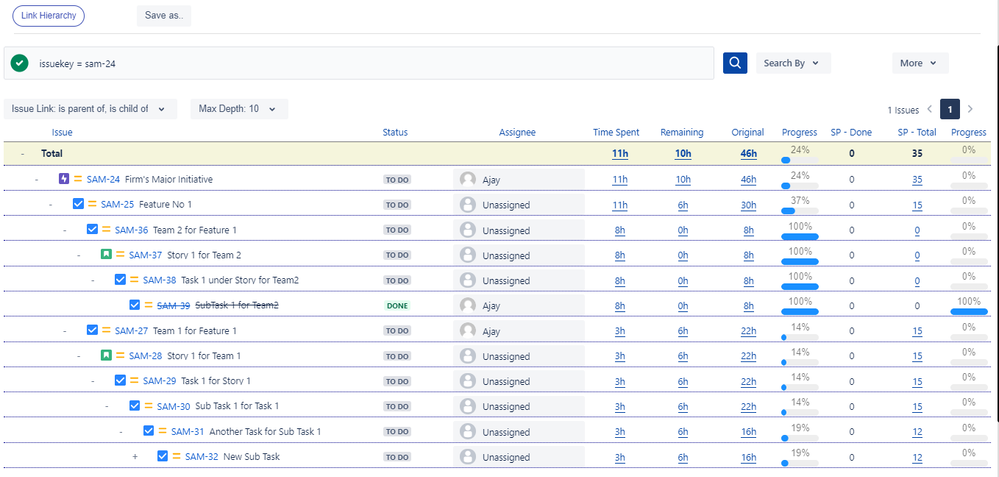
Task: Open the More dropdown
Action: [920, 63]
